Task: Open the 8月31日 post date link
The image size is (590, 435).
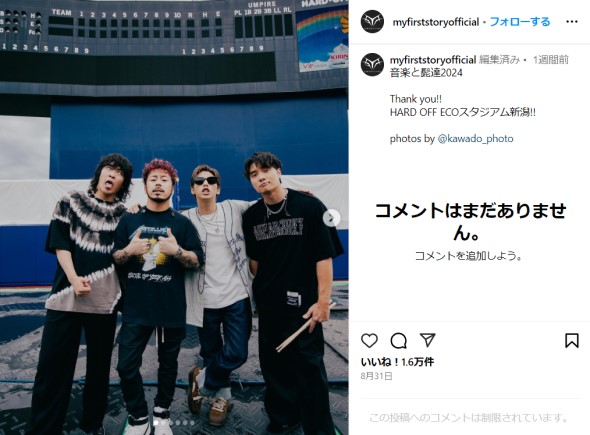Action: [x=377, y=376]
